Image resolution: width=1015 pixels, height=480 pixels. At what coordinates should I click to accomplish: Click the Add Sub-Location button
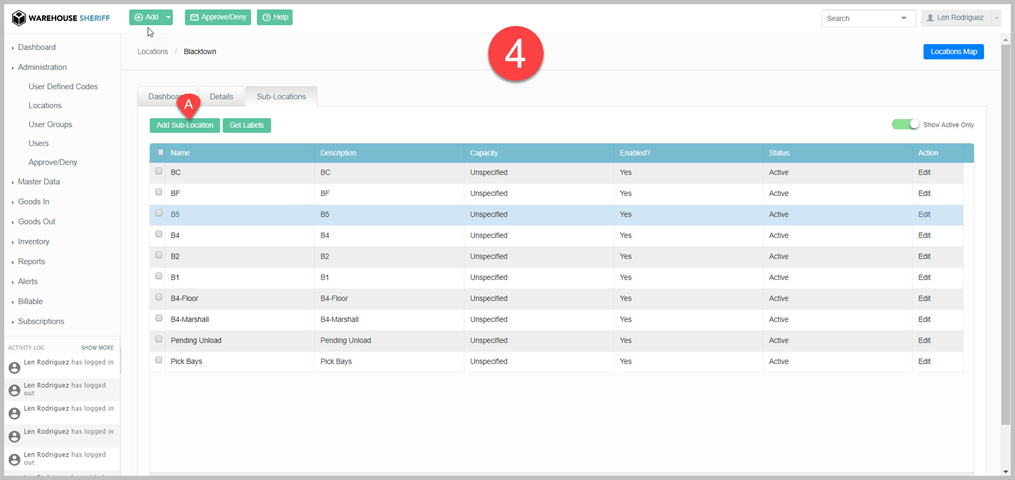point(185,125)
